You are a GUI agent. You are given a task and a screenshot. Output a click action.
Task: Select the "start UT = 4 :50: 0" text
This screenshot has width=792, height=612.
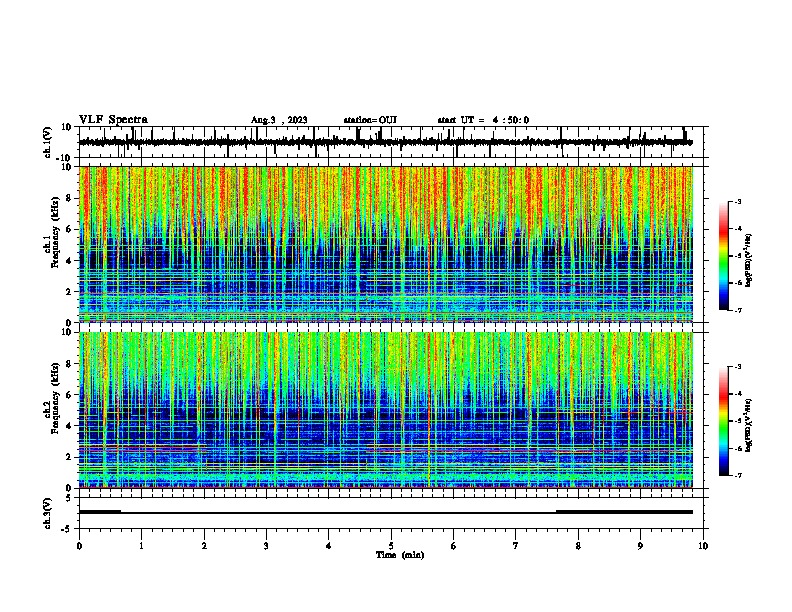point(483,120)
